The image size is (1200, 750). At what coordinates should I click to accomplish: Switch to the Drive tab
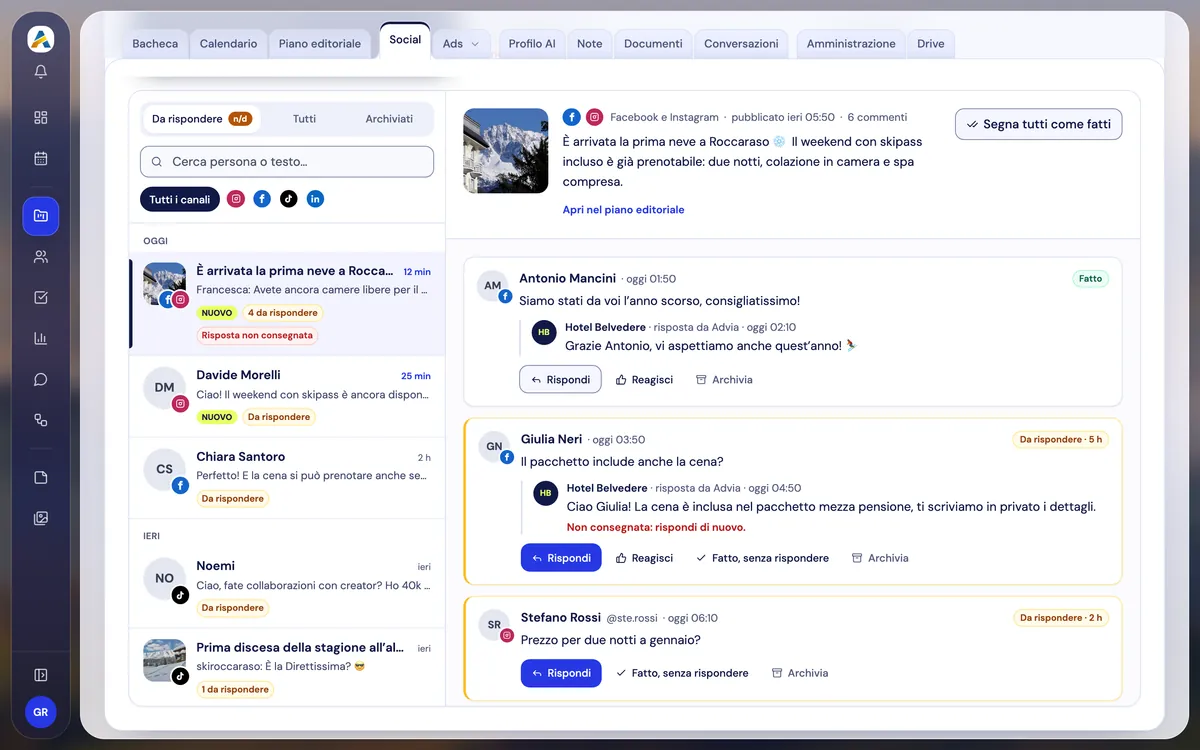click(931, 44)
